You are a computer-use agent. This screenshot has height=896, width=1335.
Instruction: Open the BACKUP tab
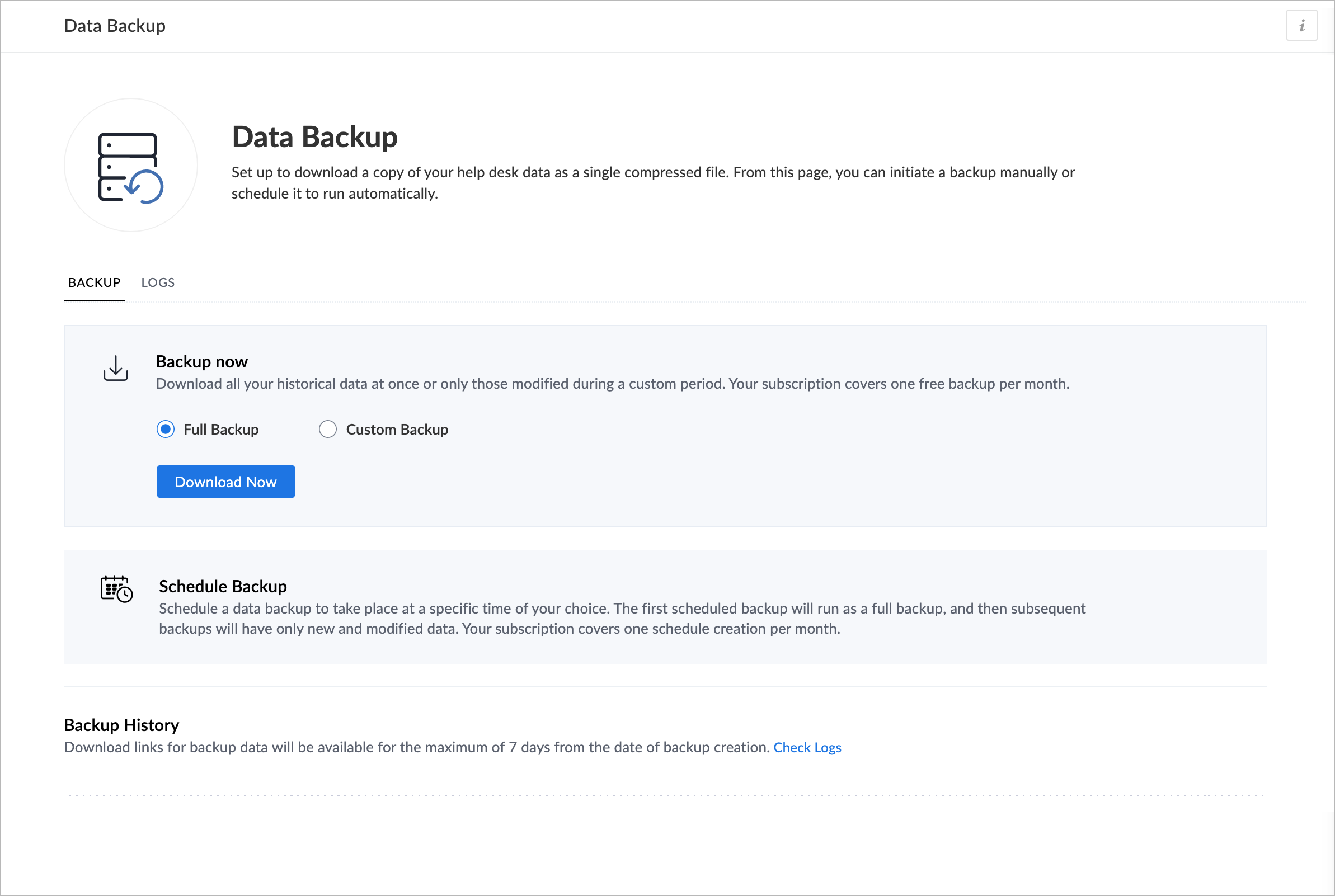(95, 282)
